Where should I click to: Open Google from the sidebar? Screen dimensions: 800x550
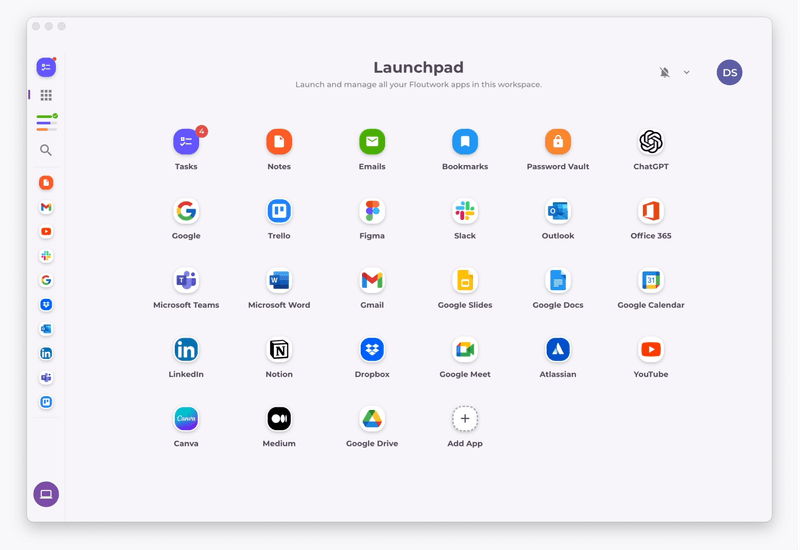click(46, 280)
